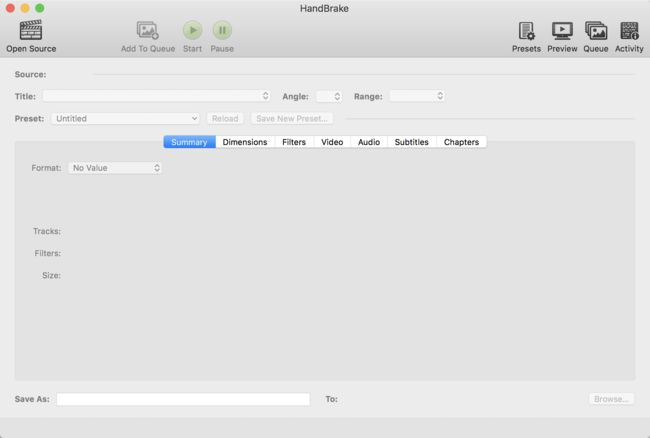The width and height of the screenshot is (650, 438).
Task: Click the Reload preset button
Action: tap(225, 119)
